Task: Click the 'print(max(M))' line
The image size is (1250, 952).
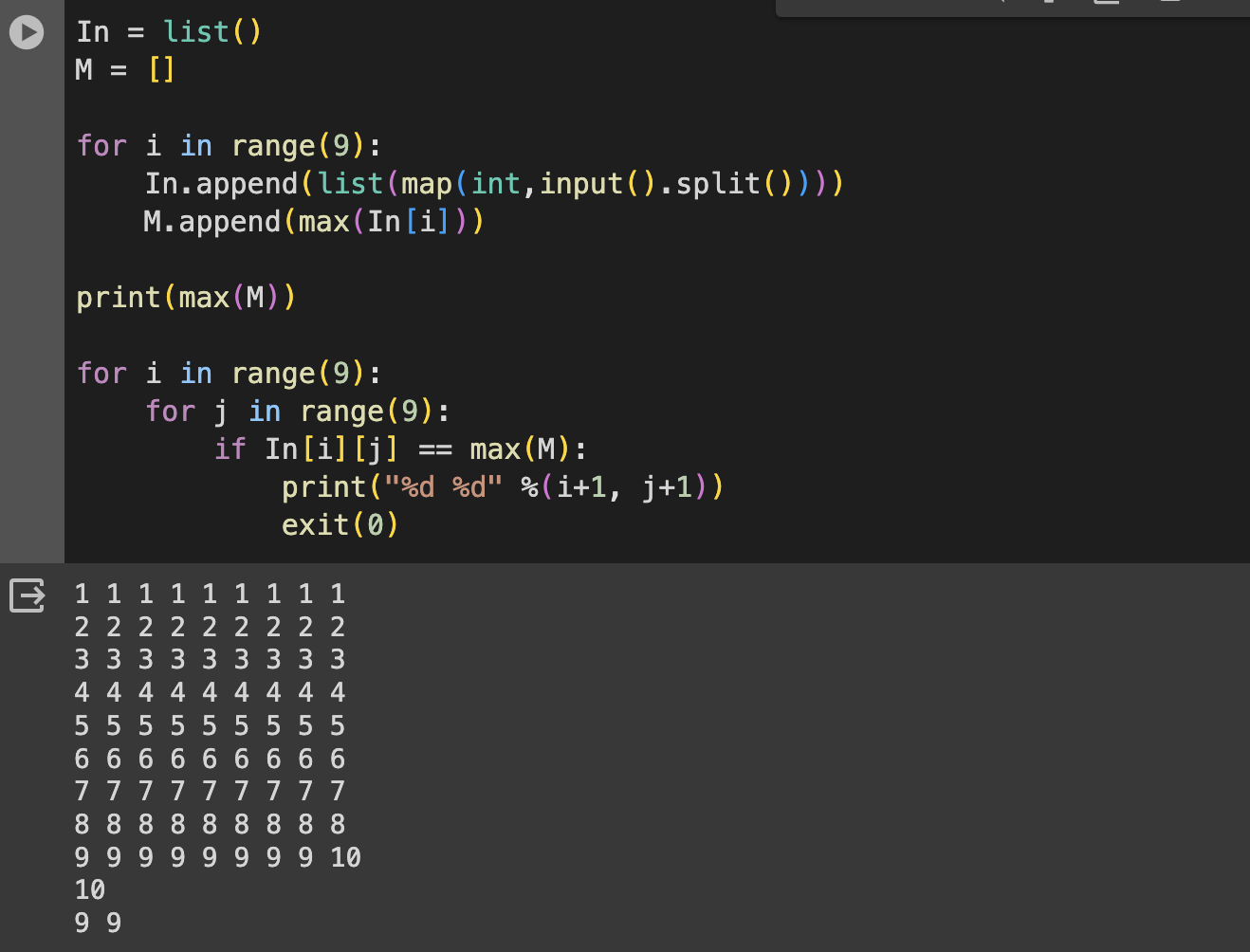Action: coord(186,298)
